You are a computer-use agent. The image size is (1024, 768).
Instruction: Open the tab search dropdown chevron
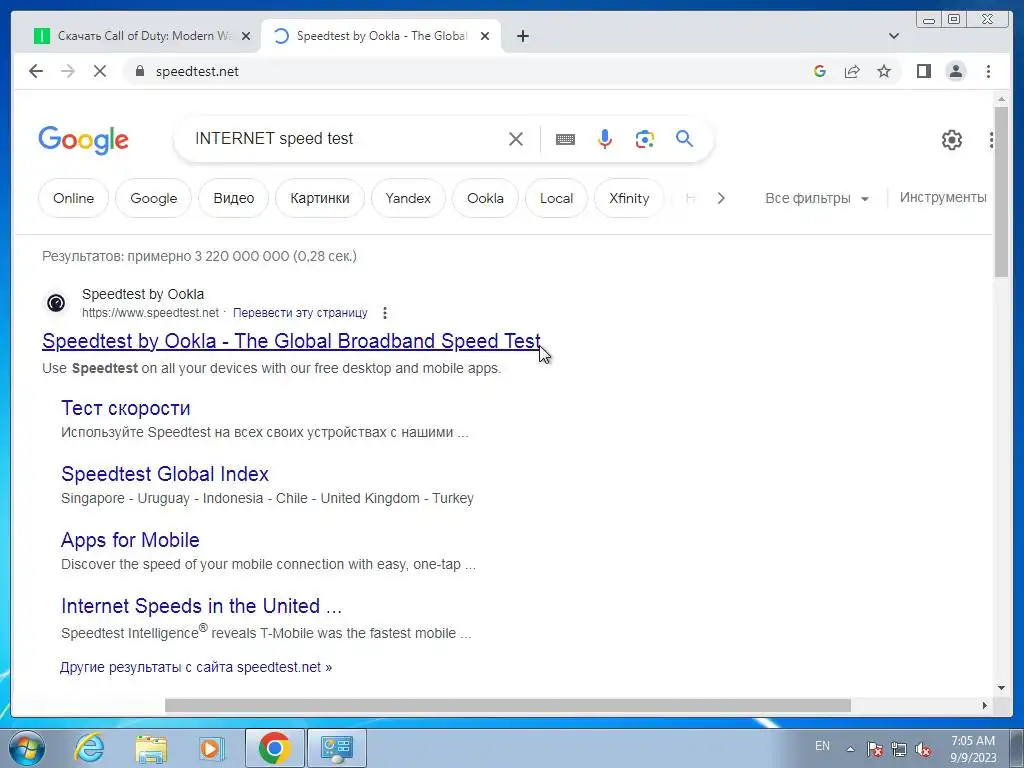click(x=893, y=36)
